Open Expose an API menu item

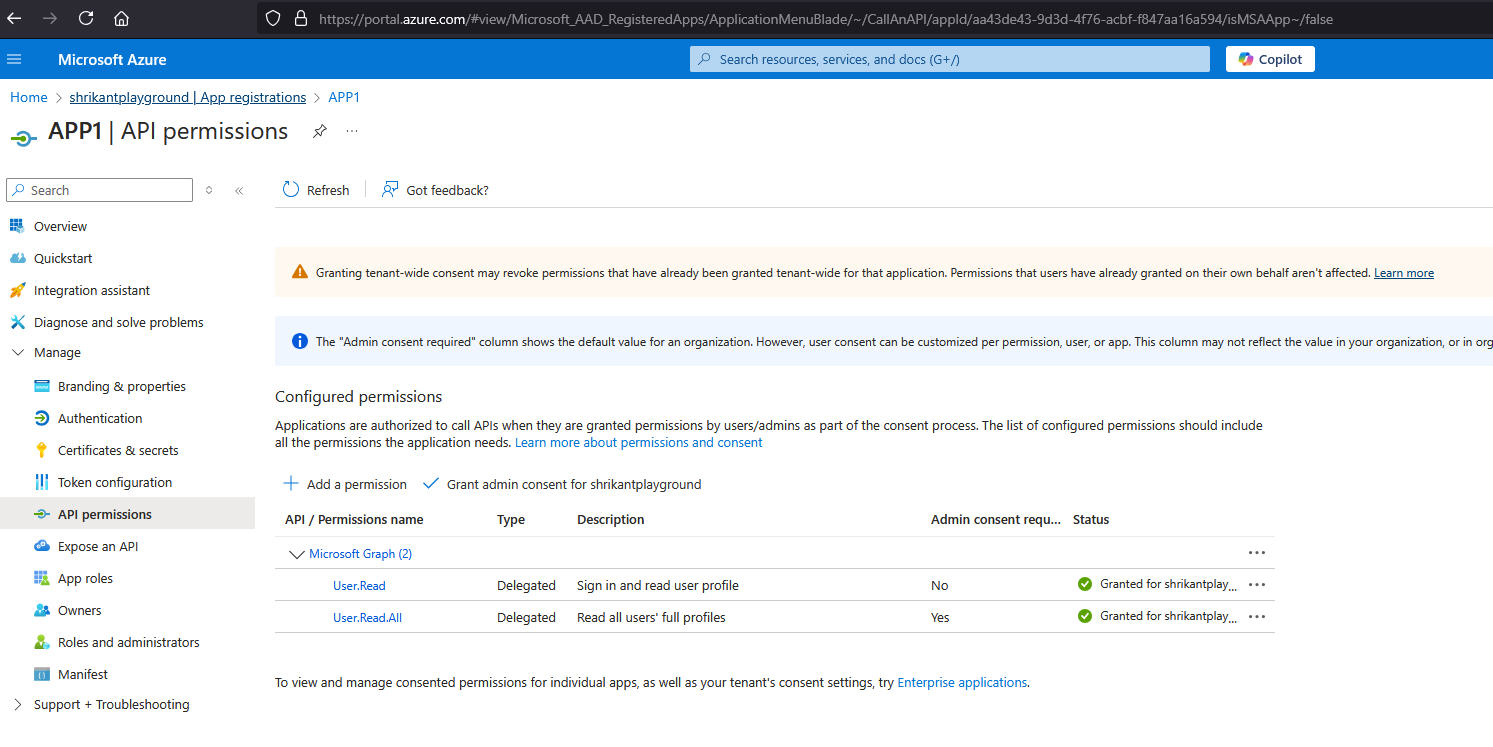click(x=98, y=546)
